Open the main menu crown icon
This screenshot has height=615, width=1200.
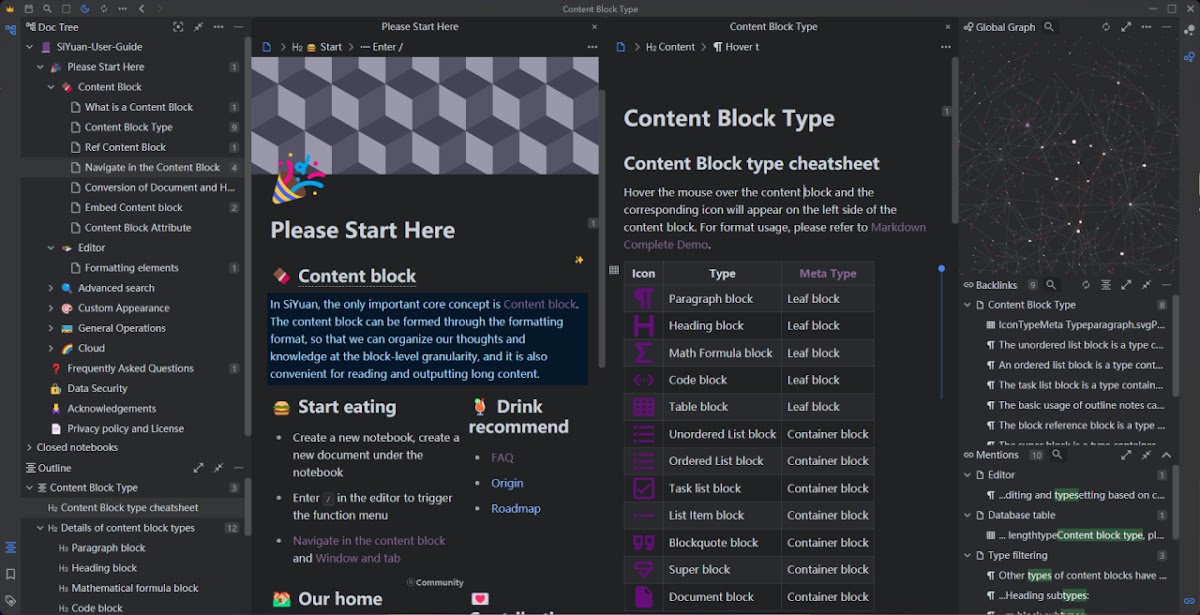point(10,9)
